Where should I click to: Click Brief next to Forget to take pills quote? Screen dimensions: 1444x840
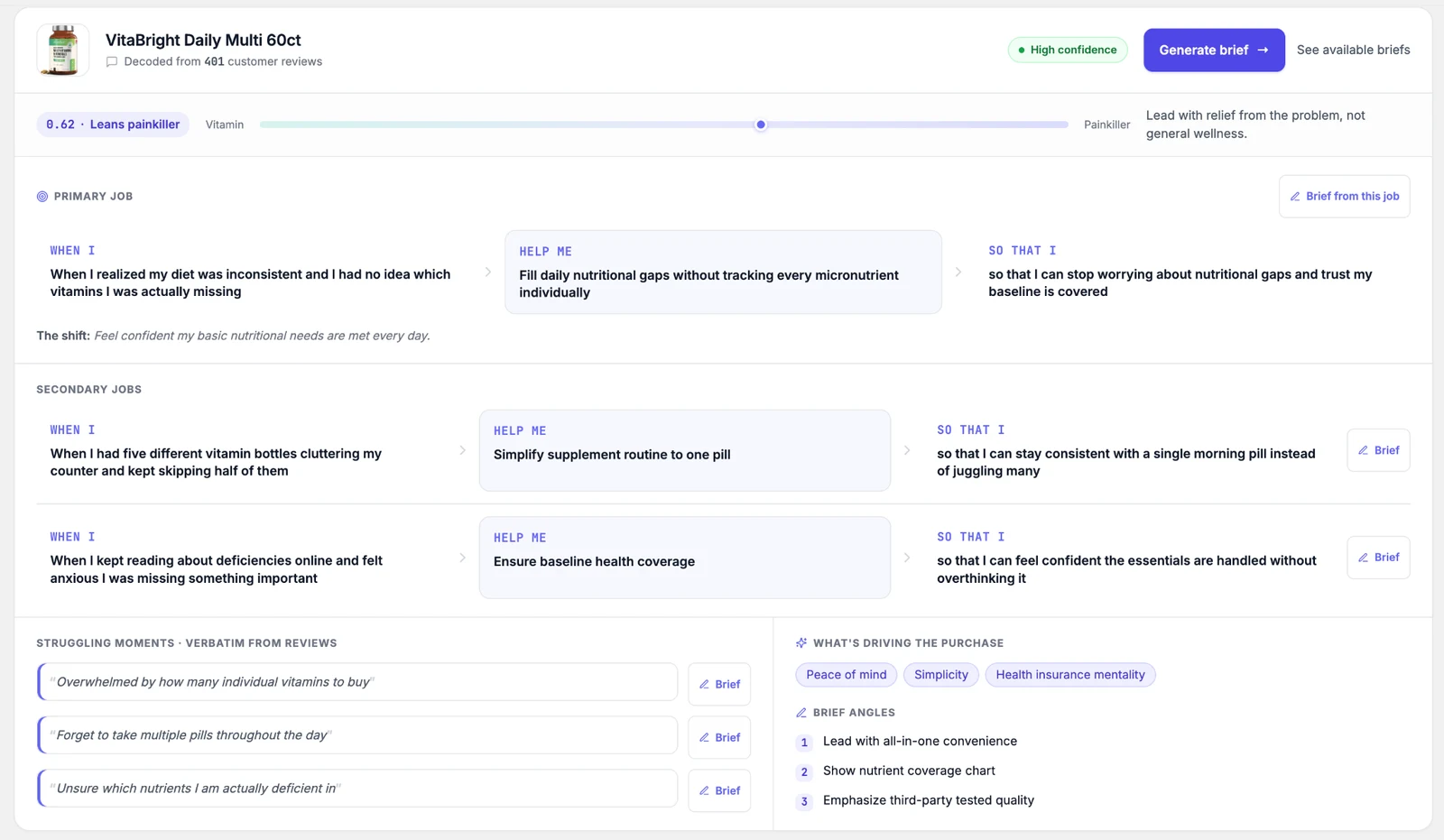click(719, 737)
